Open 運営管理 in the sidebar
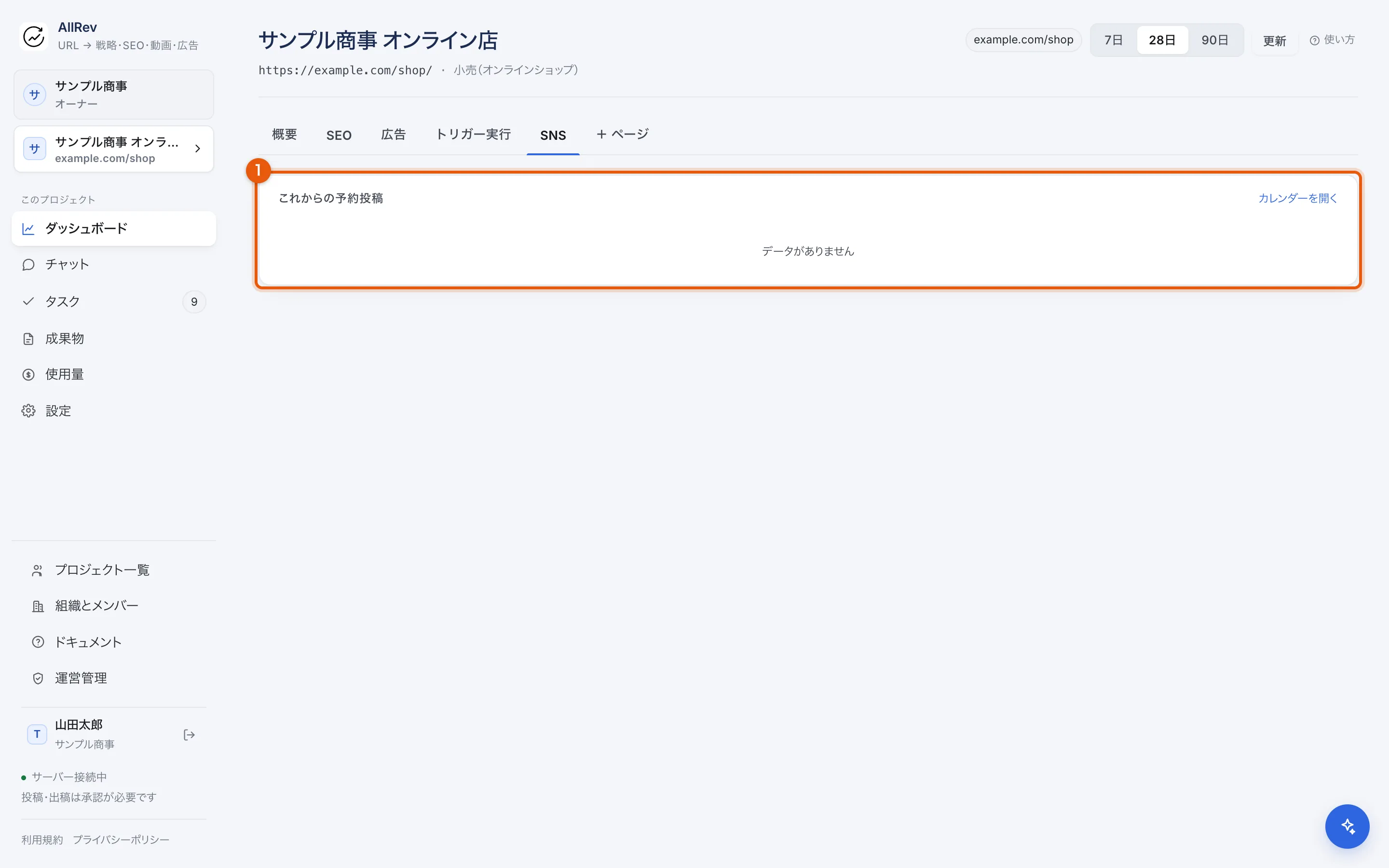Screen dimensions: 1389x868 click(114, 678)
